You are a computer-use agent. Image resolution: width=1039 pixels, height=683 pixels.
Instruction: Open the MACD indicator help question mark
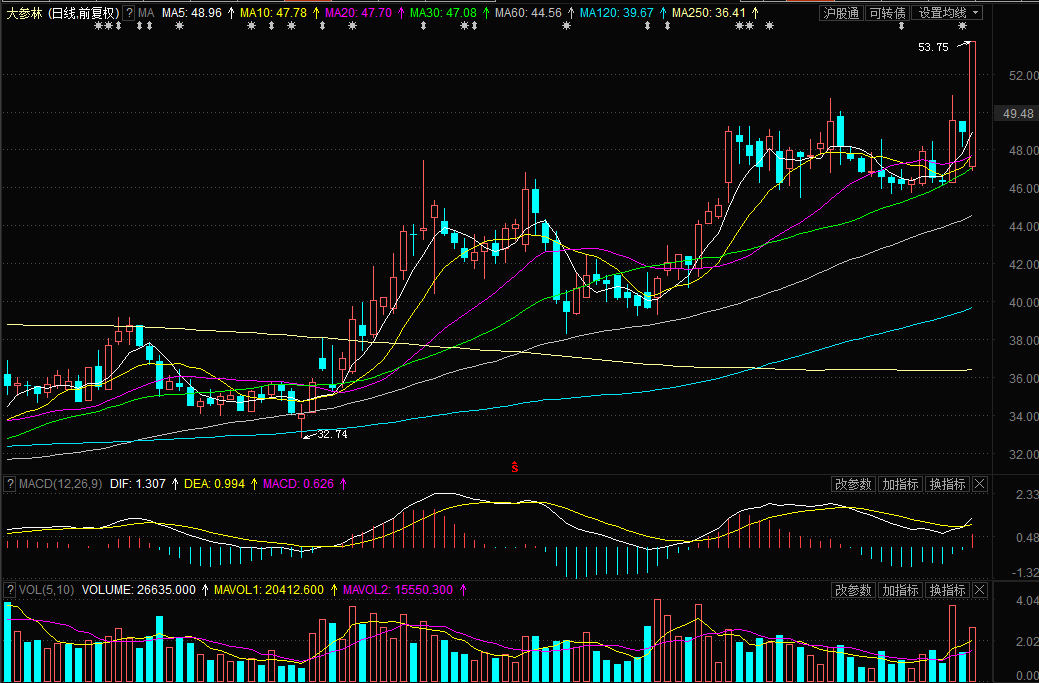(11, 484)
